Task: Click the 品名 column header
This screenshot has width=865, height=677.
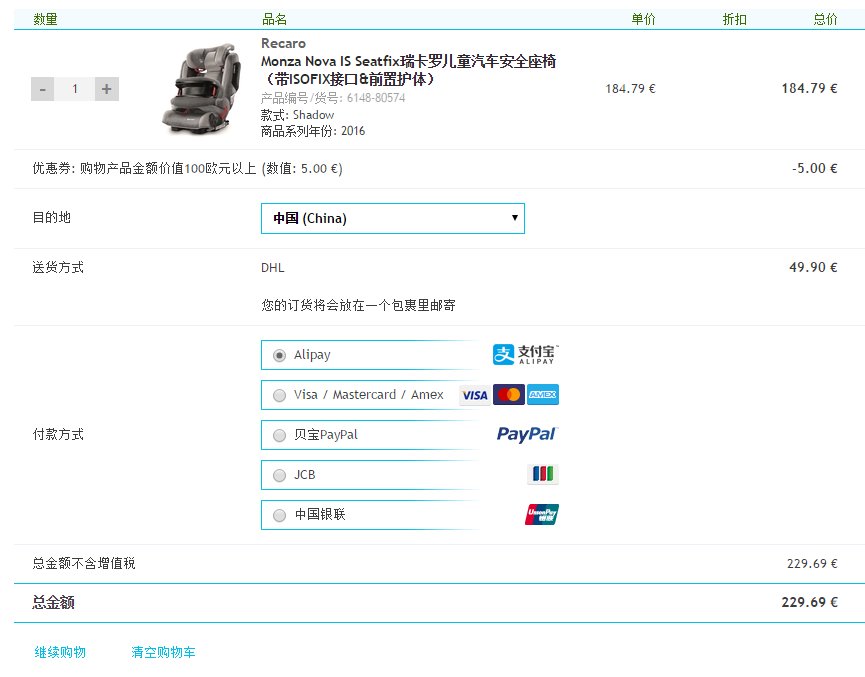Action: coord(274,19)
